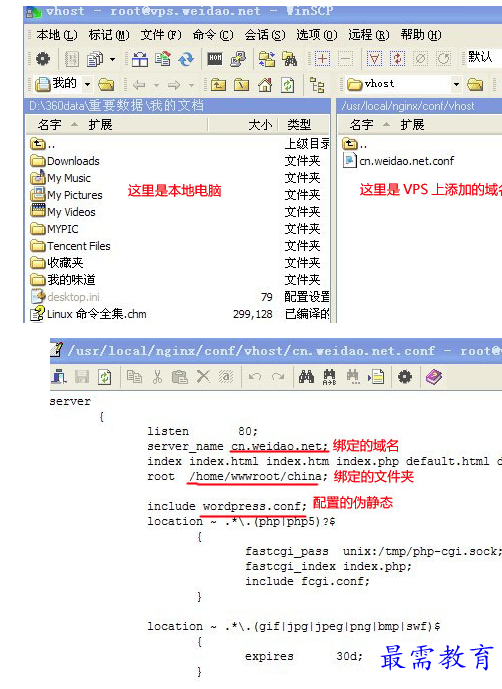Click the editor cut scissors icon
502x689 pixels.
tap(157, 377)
